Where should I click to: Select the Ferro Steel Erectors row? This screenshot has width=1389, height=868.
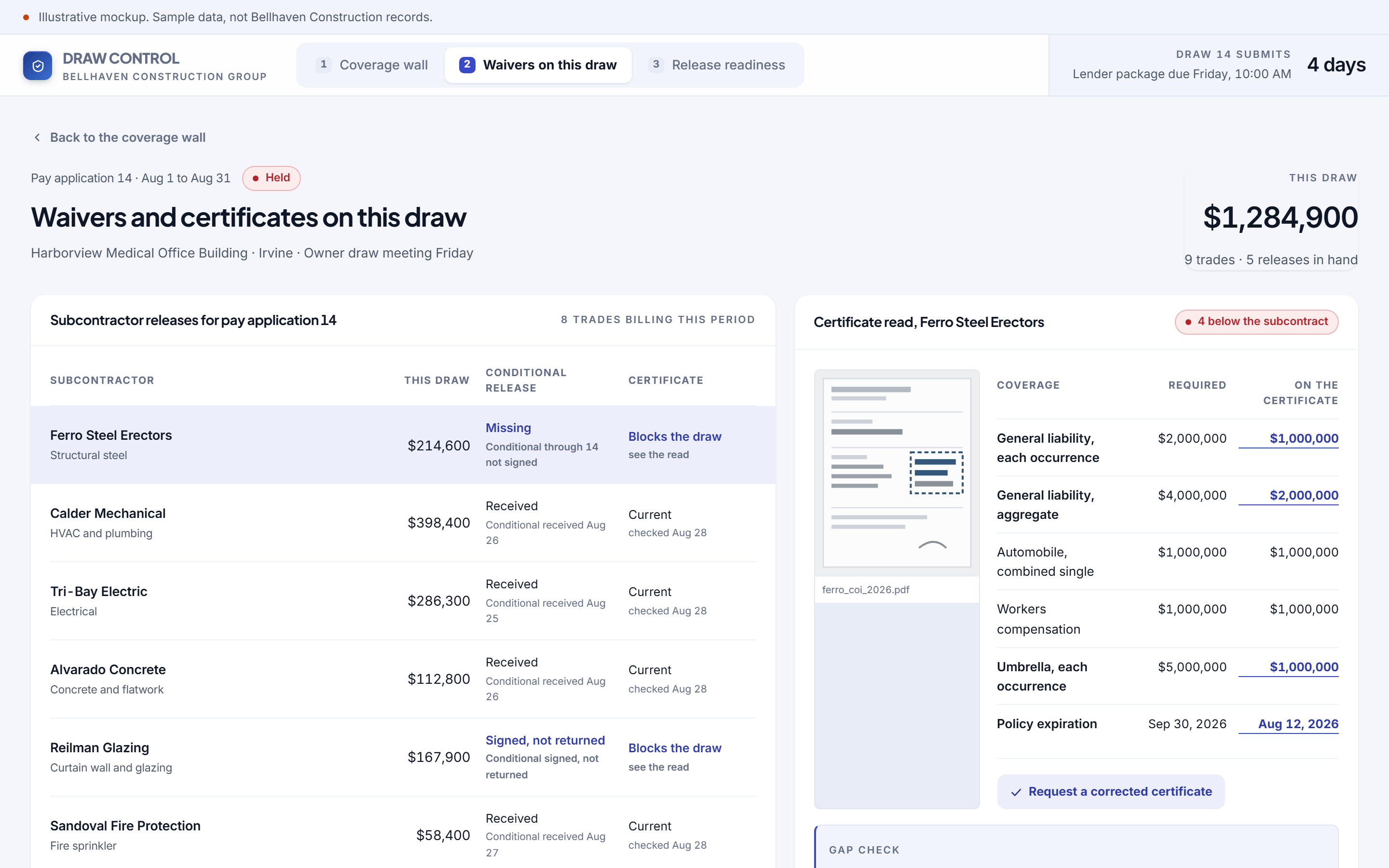point(403,445)
